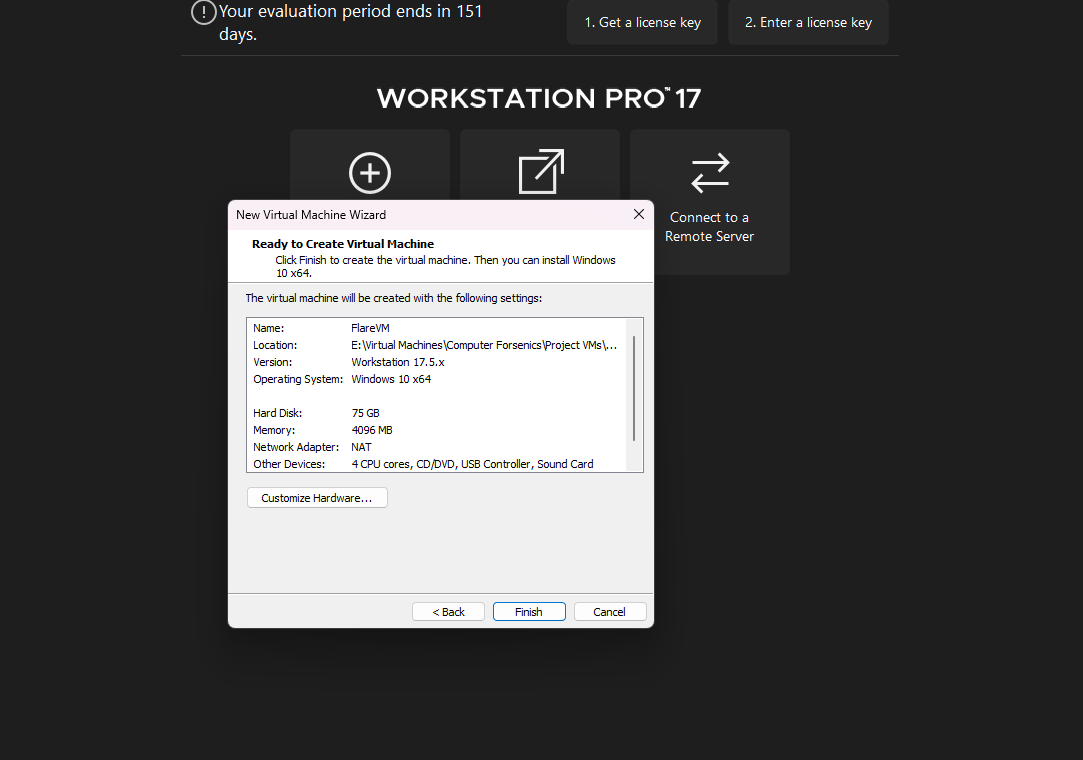Click the Connect to a Remote Server arrows icon
This screenshot has width=1083, height=760.
pyautogui.click(x=710, y=173)
